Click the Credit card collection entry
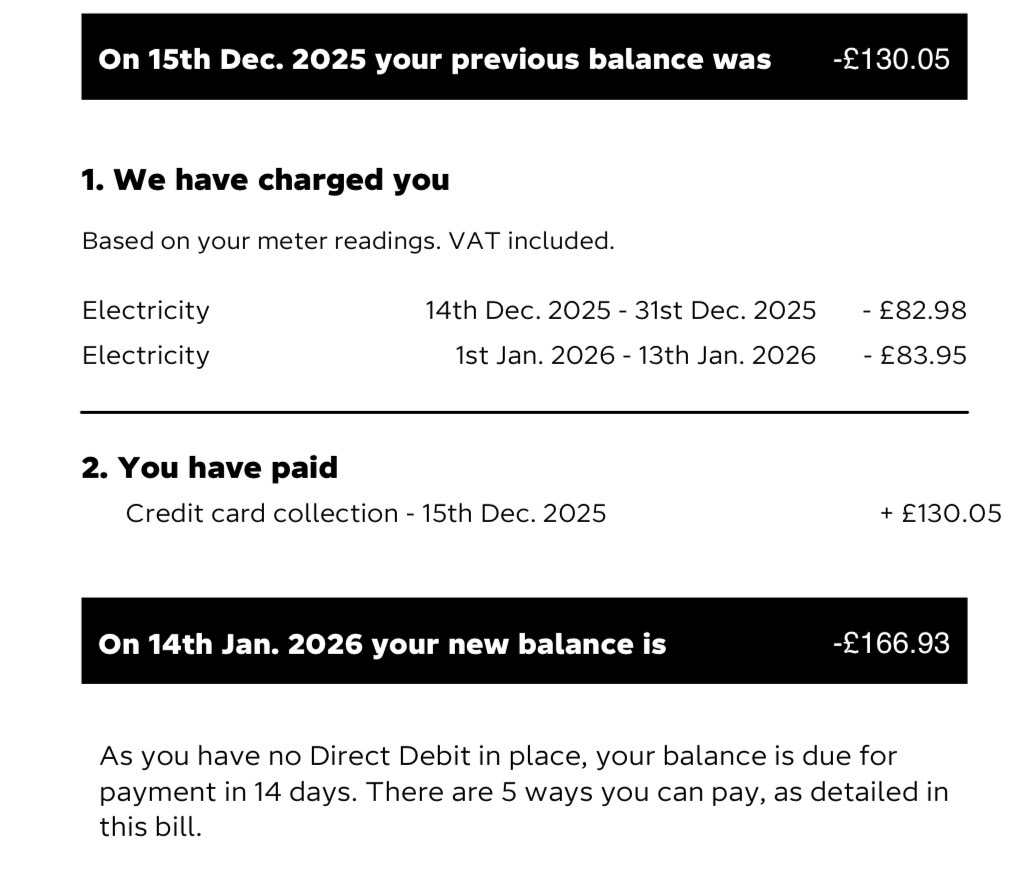1023x892 pixels. [x=365, y=513]
